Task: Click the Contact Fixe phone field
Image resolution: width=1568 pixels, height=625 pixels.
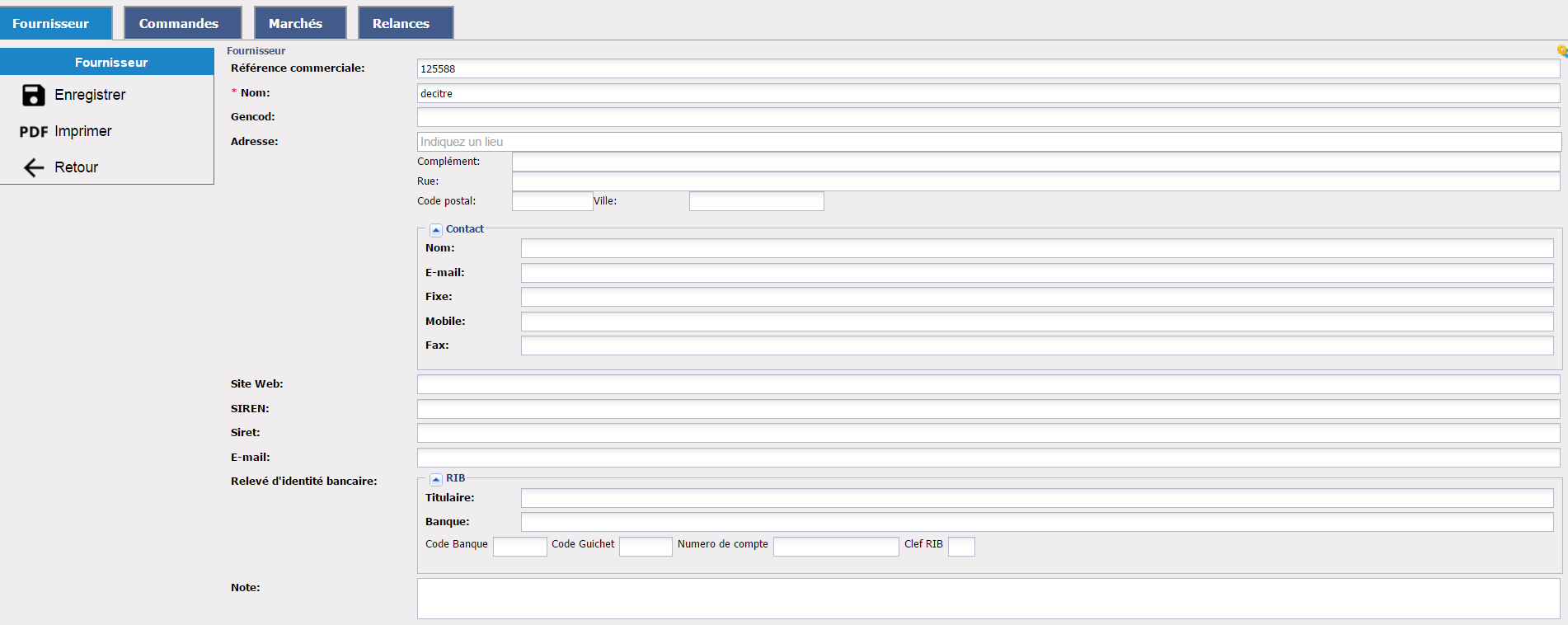Action: (1037, 297)
